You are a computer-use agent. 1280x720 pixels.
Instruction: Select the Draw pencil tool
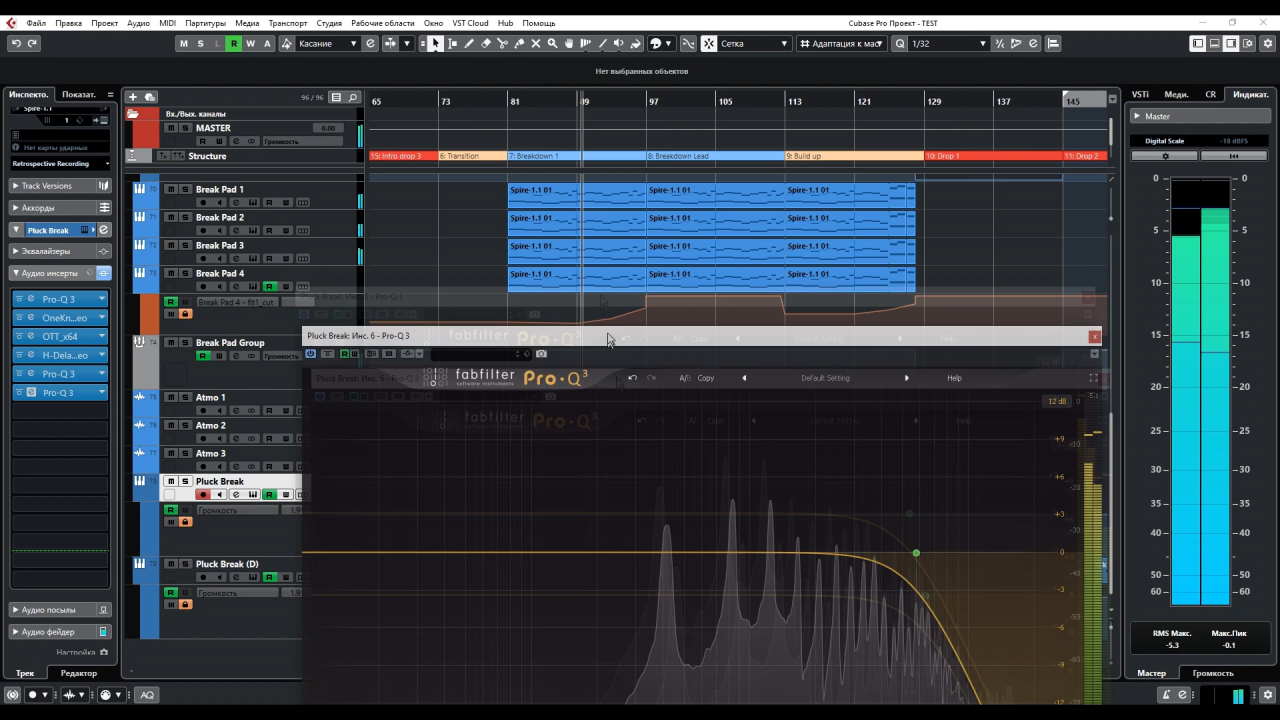(x=469, y=43)
